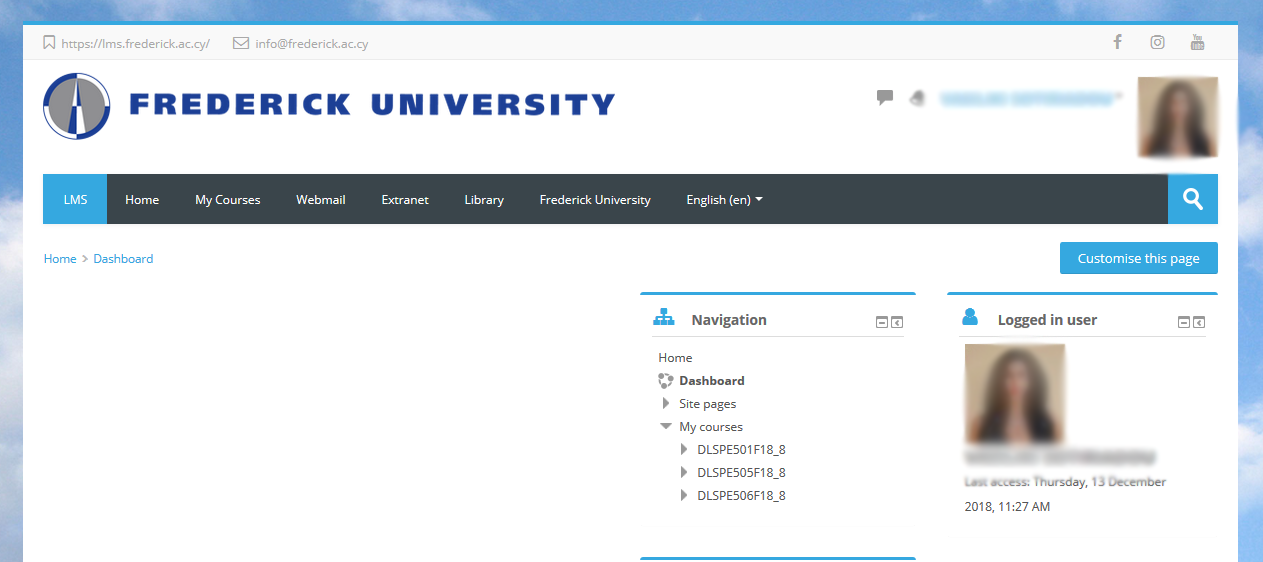This screenshot has height=562, width=1263.
Task: Open the YouTube icon in top bar
Action: [1197, 42]
